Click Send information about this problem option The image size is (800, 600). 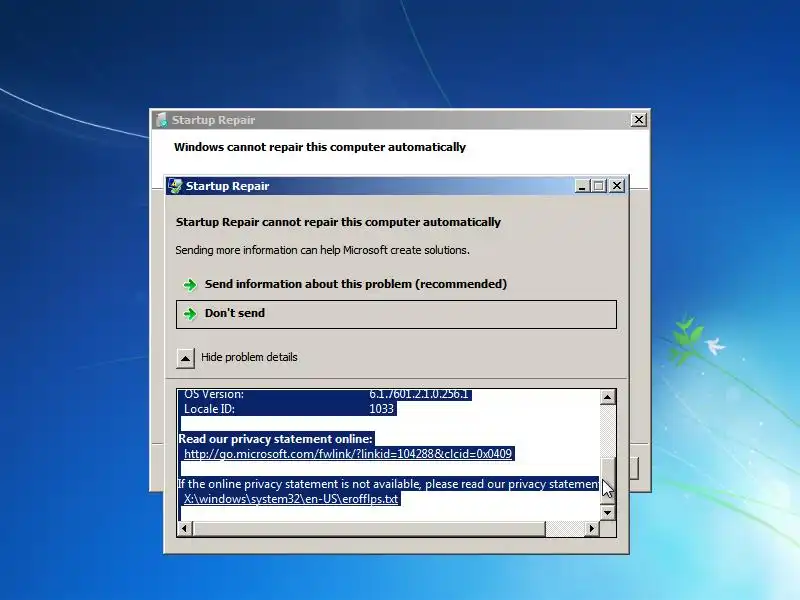[x=396, y=284]
